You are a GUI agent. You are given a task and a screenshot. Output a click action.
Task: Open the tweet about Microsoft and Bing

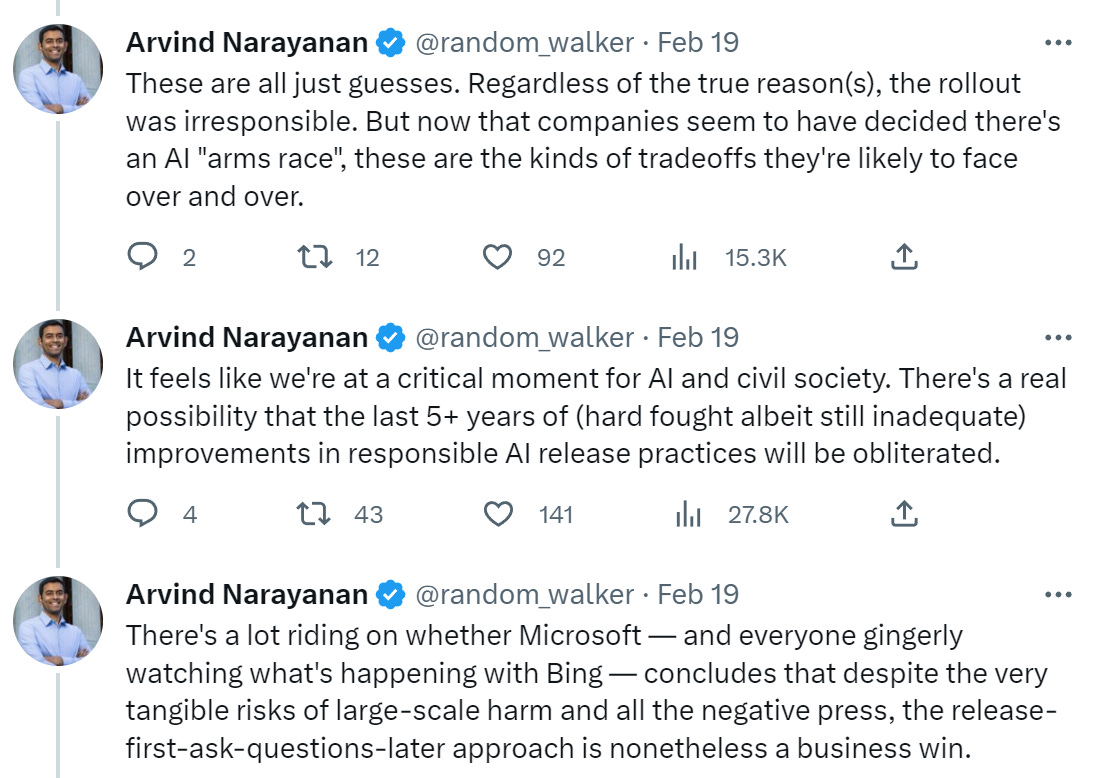580,690
